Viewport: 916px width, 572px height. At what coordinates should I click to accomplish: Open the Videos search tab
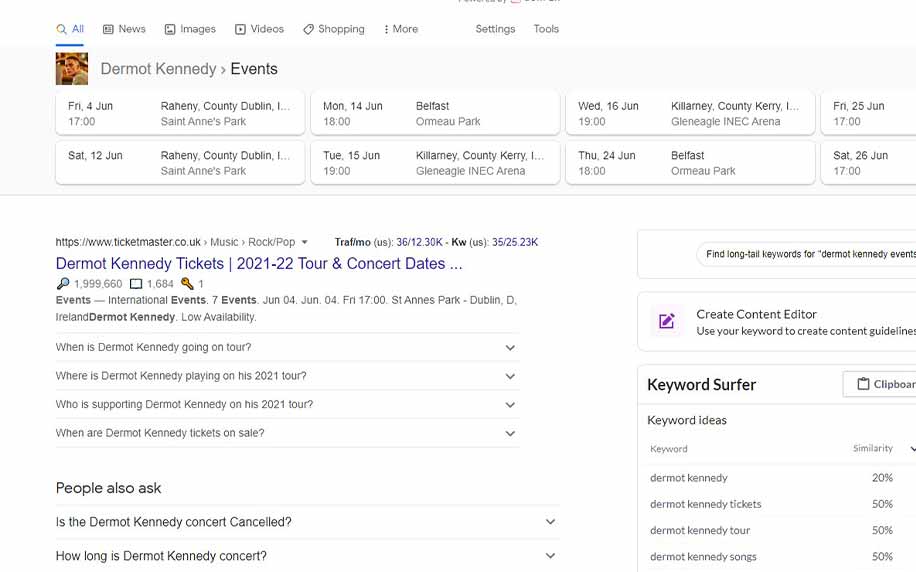click(x=259, y=29)
